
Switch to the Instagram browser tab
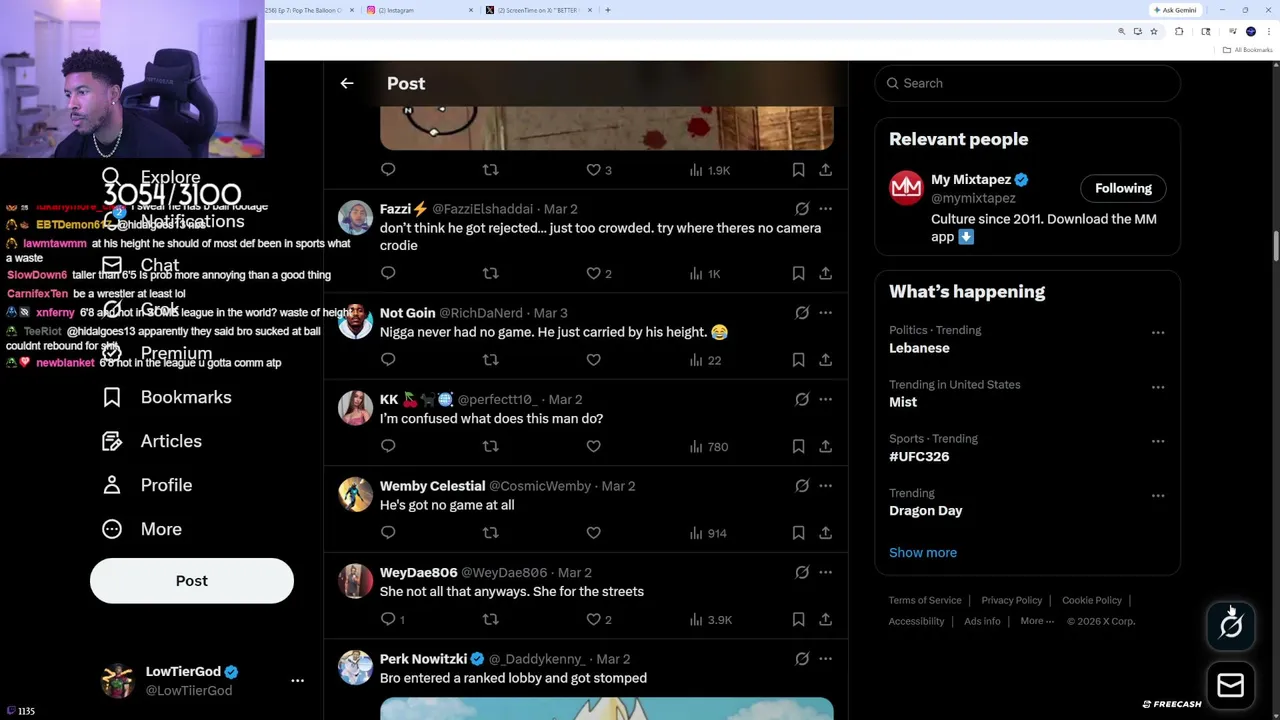coord(418,10)
